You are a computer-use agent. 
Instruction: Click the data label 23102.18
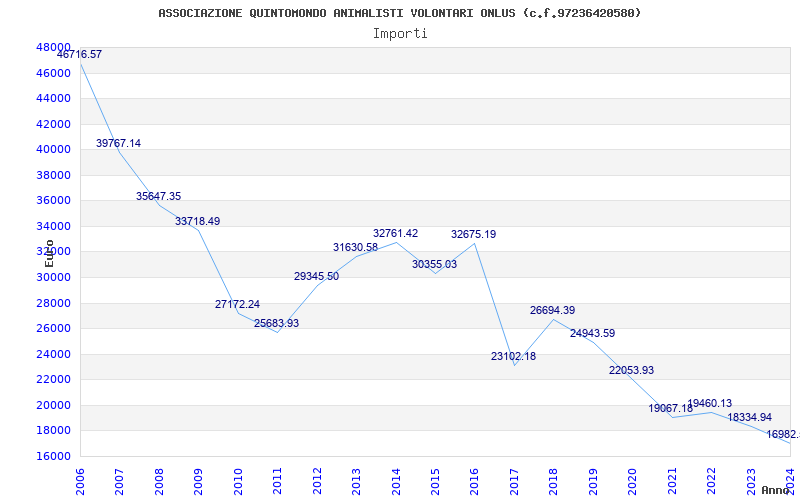(x=513, y=357)
